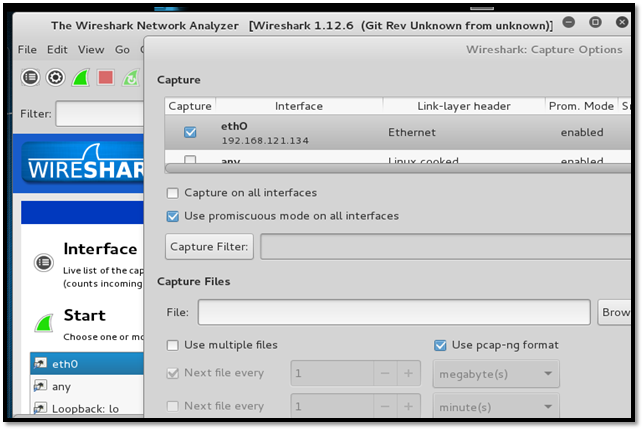Enable Use multiple files option
The image size is (644, 431).
(174, 345)
